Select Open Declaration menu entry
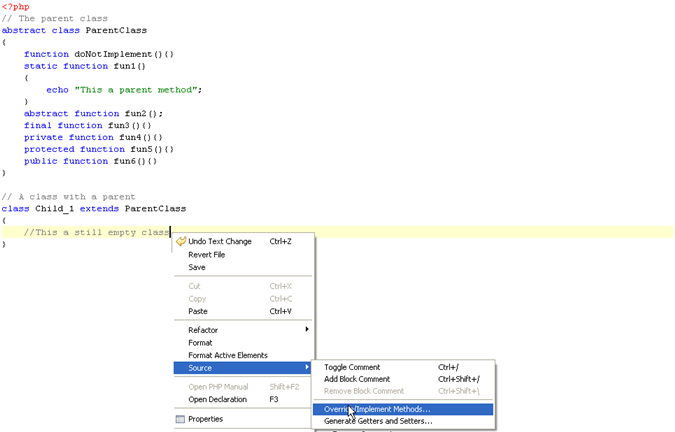The image size is (675, 432). click(x=244, y=399)
